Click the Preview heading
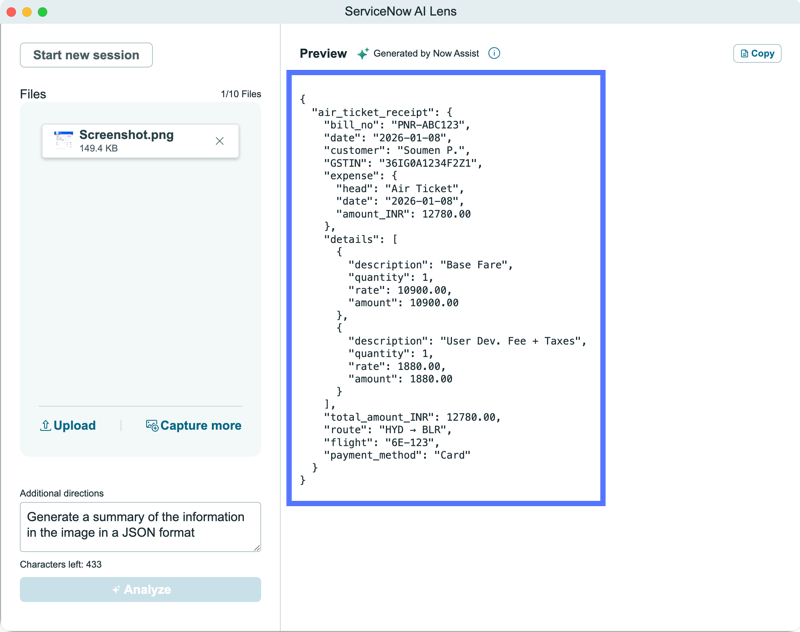The width and height of the screenshot is (800, 632). [x=323, y=54]
